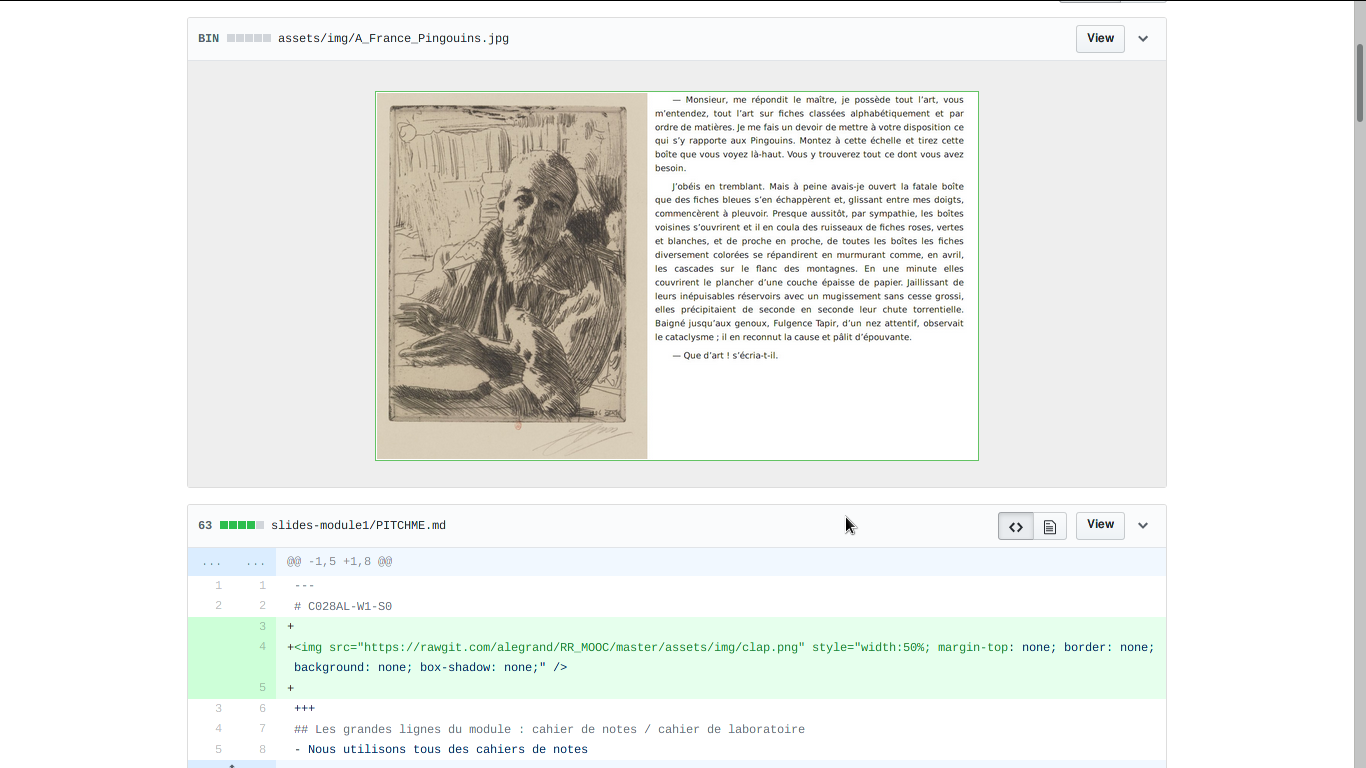Click the green diffstat blocks for PITCHME.md

point(241,525)
